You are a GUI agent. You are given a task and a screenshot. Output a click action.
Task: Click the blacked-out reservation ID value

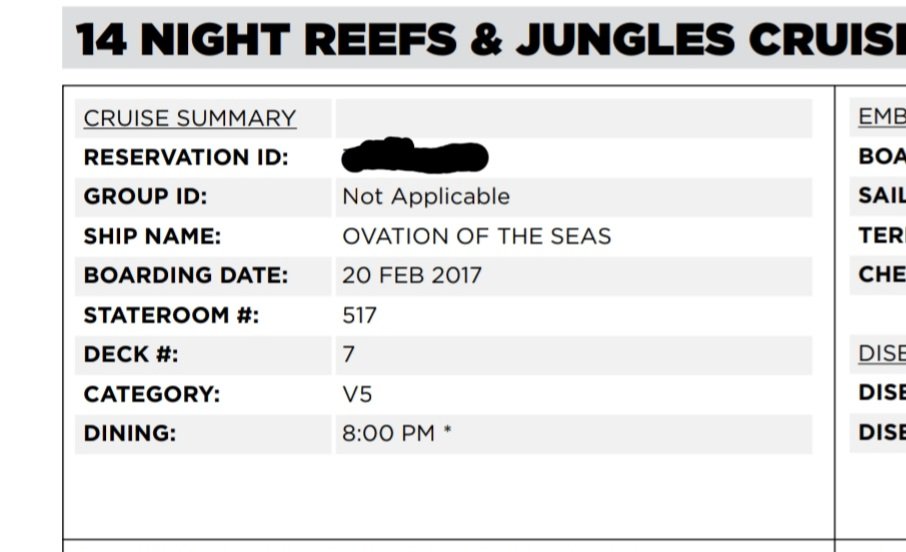pos(414,155)
